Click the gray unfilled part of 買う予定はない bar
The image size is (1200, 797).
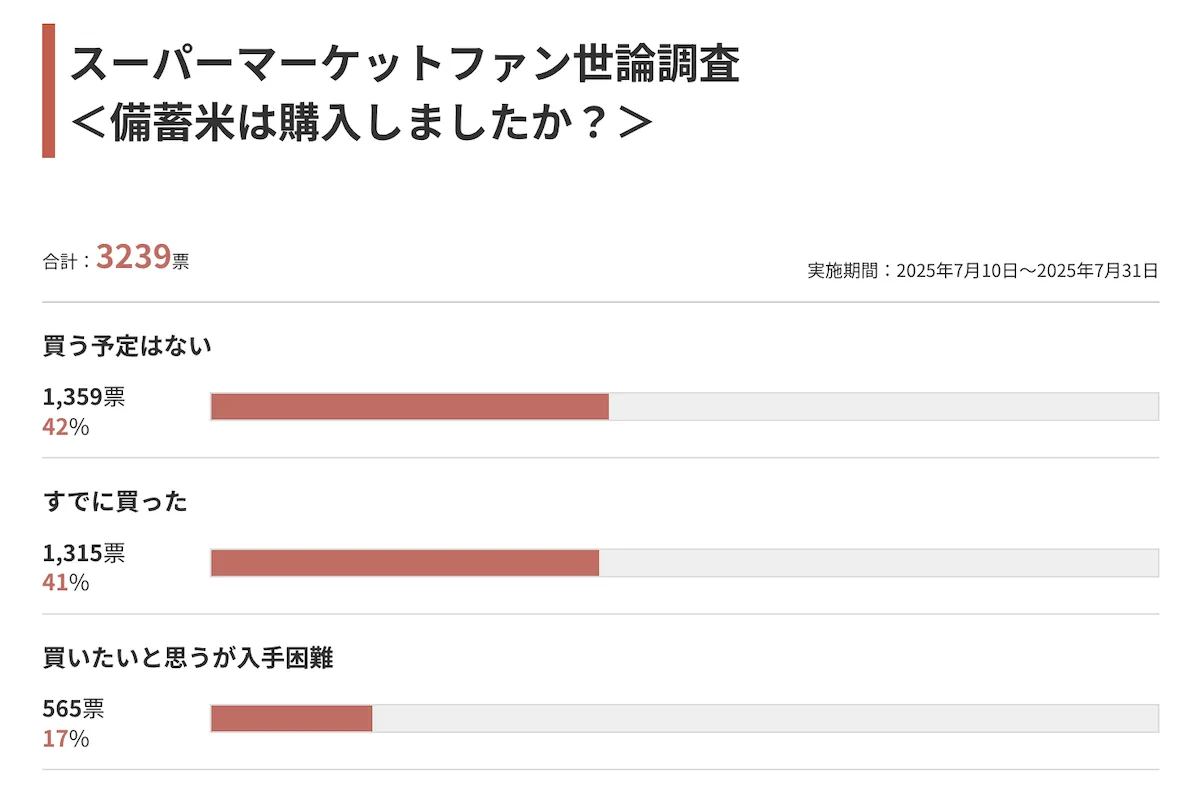[883, 407]
